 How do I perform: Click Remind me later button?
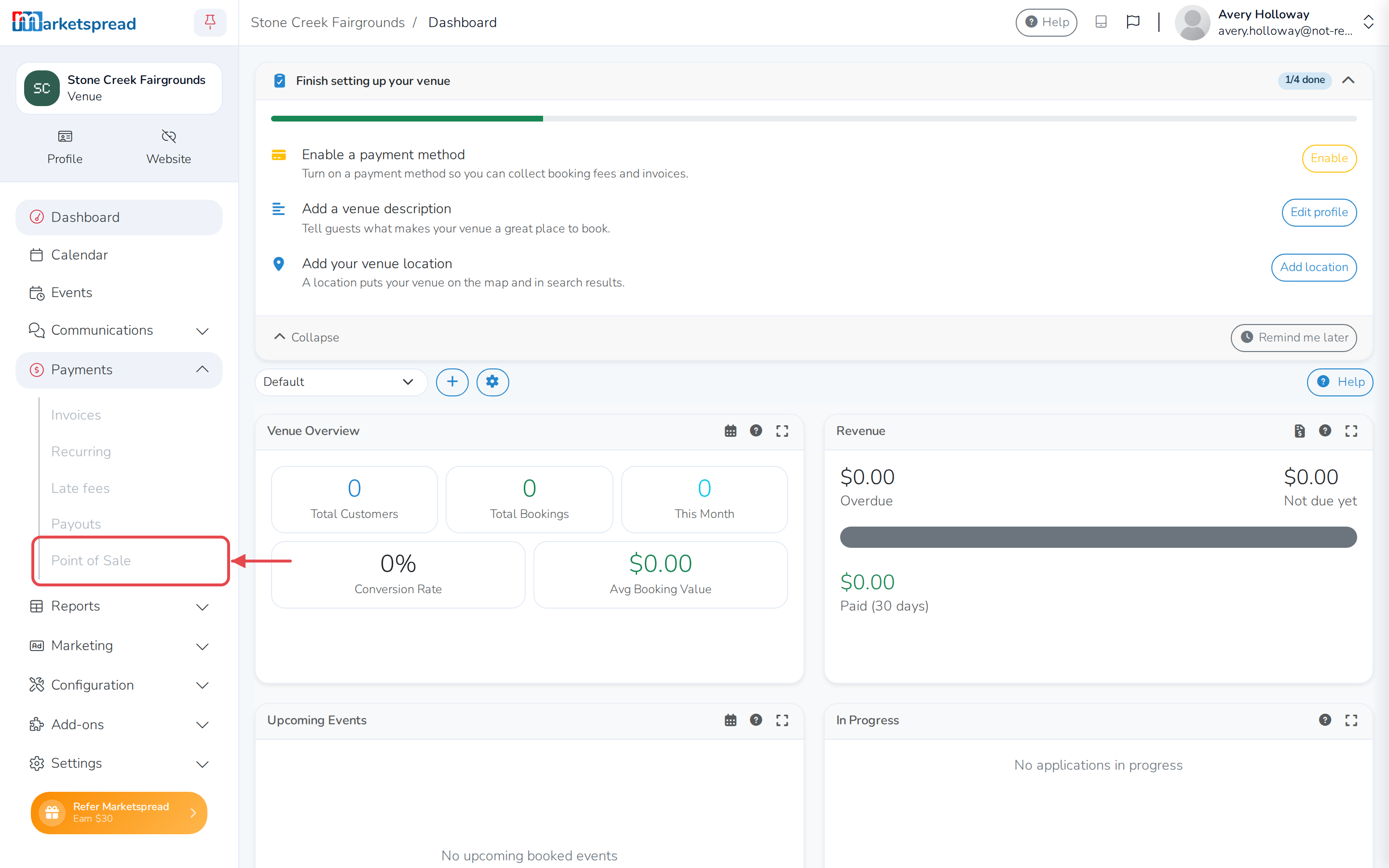coord(1294,338)
